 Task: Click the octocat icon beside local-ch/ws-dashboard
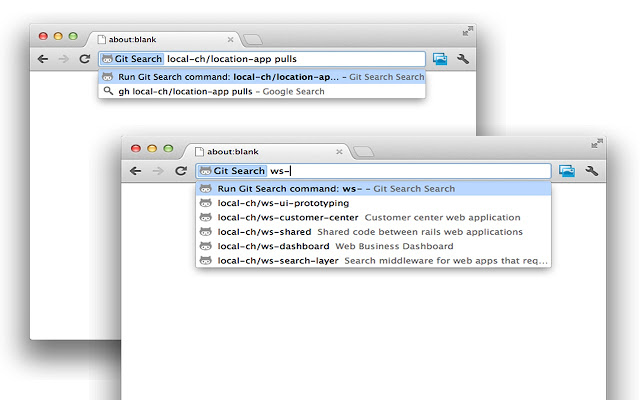[206, 246]
